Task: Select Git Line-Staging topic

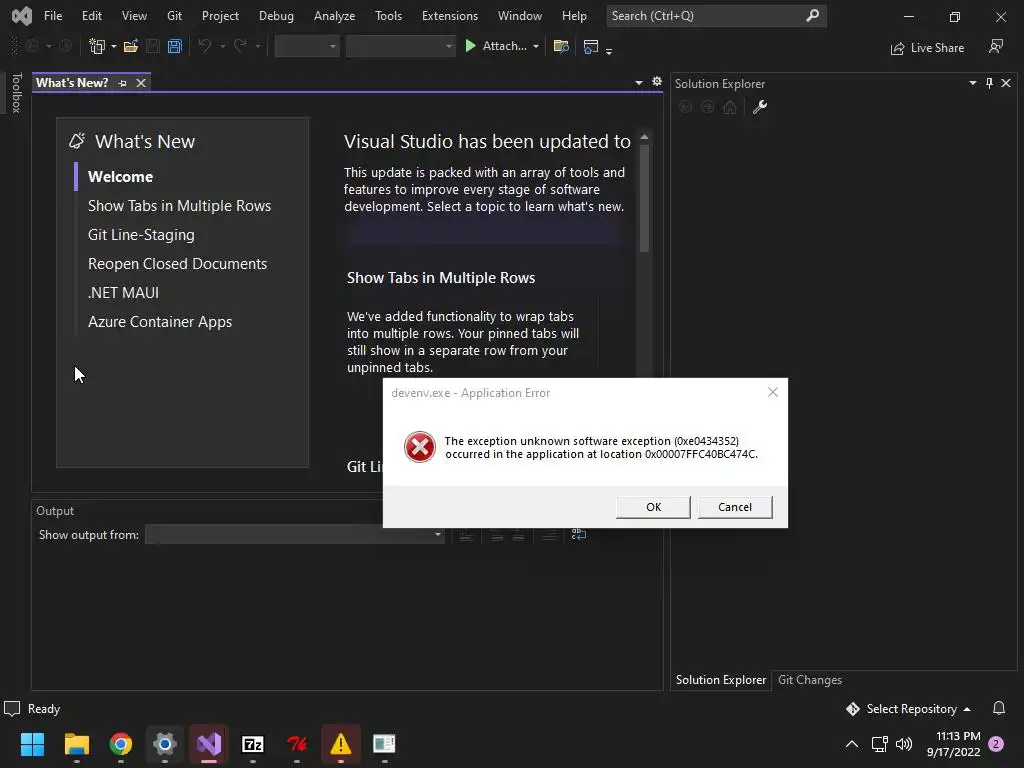Action: coord(141,234)
